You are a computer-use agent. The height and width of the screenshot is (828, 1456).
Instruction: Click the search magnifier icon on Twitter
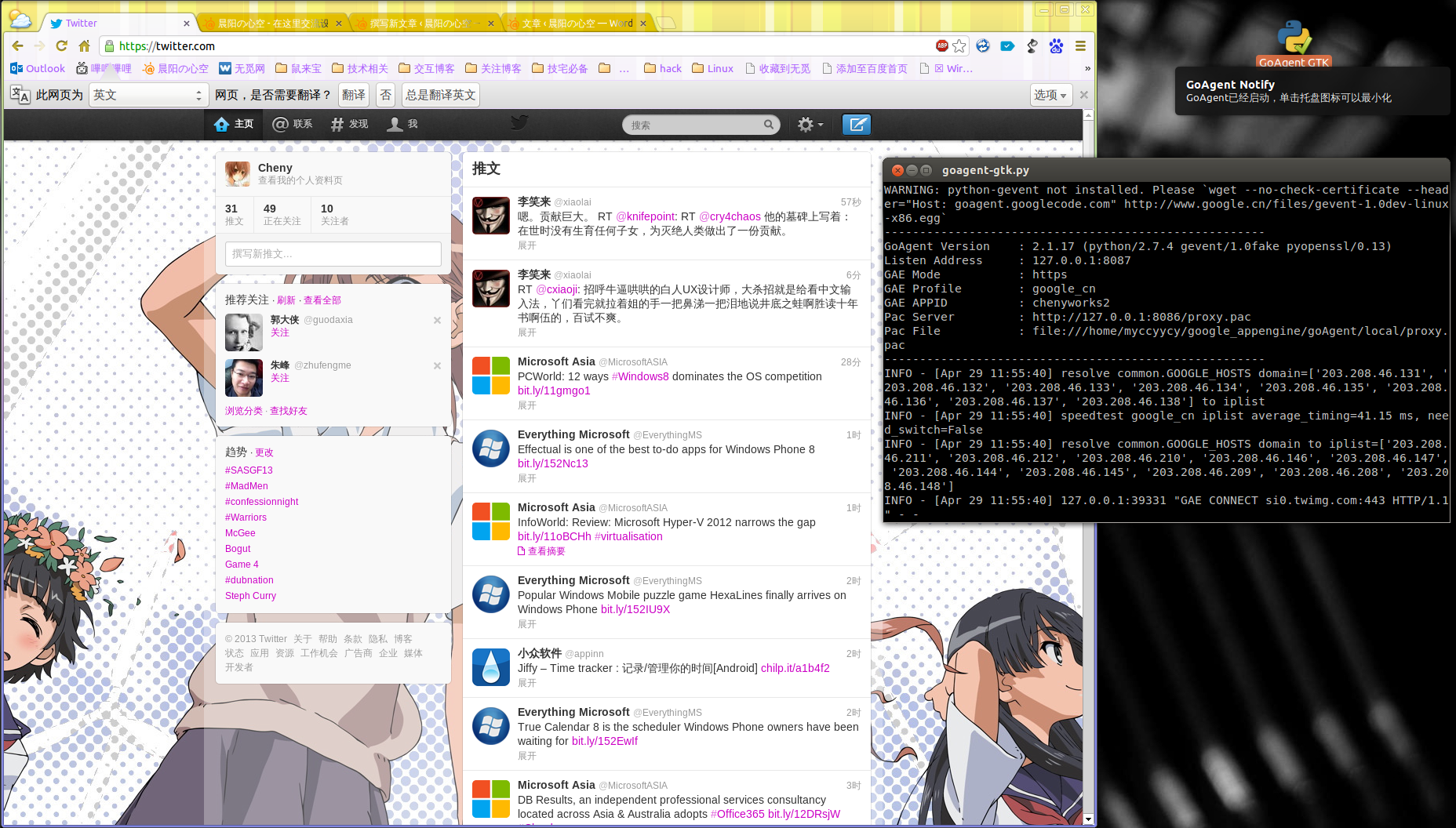(769, 125)
